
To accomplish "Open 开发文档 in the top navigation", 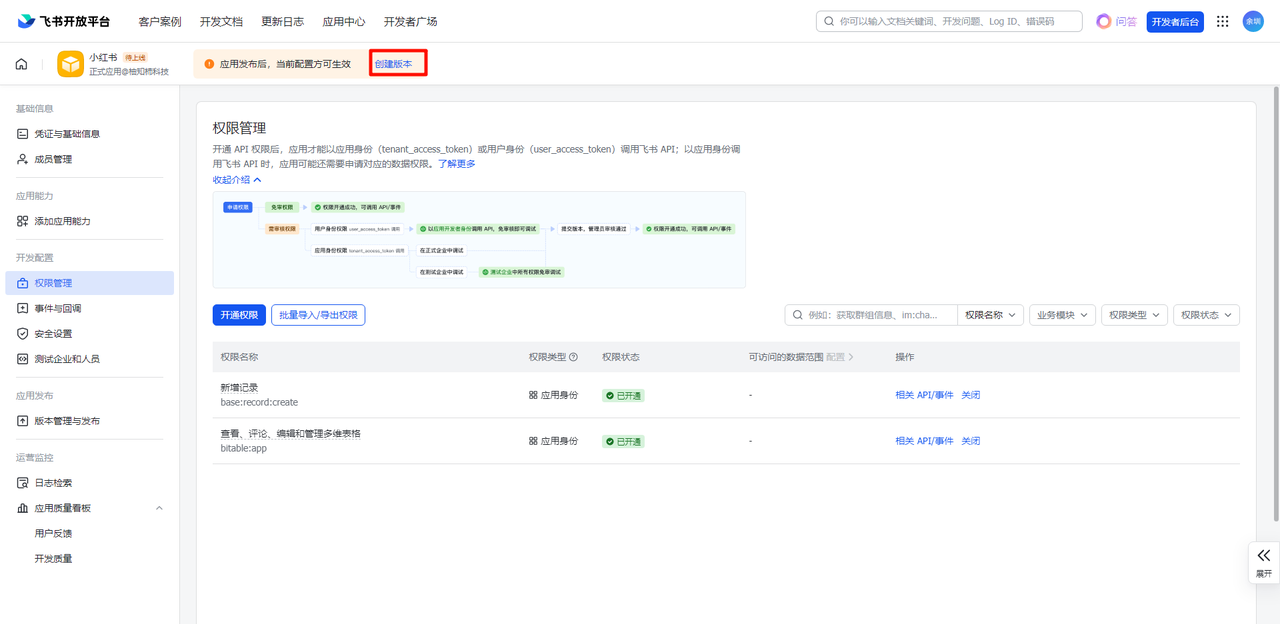I will [221, 21].
